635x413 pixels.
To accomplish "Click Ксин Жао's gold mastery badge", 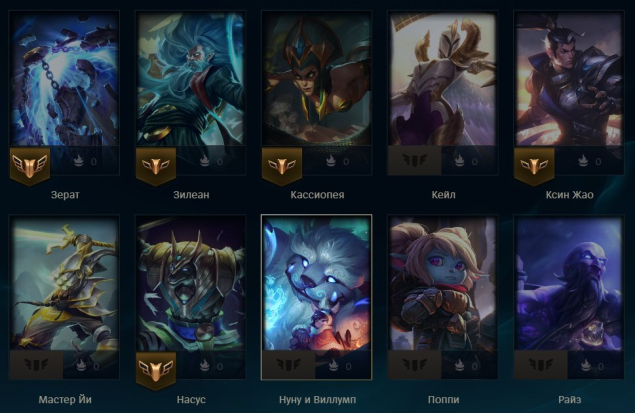I will point(534,166).
